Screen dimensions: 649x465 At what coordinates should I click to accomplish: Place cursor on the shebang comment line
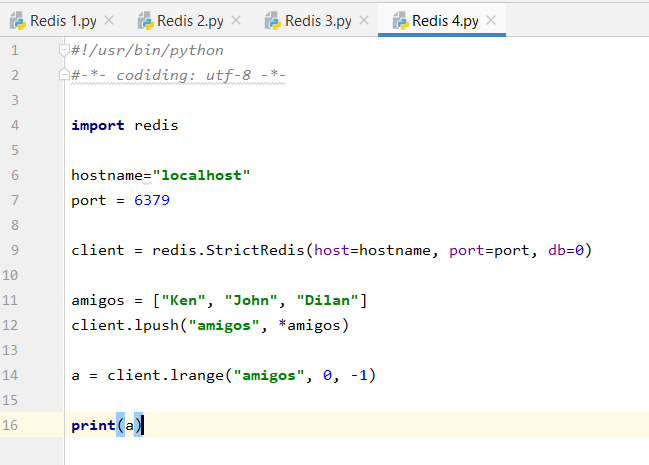pyautogui.click(x=147, y=51)
